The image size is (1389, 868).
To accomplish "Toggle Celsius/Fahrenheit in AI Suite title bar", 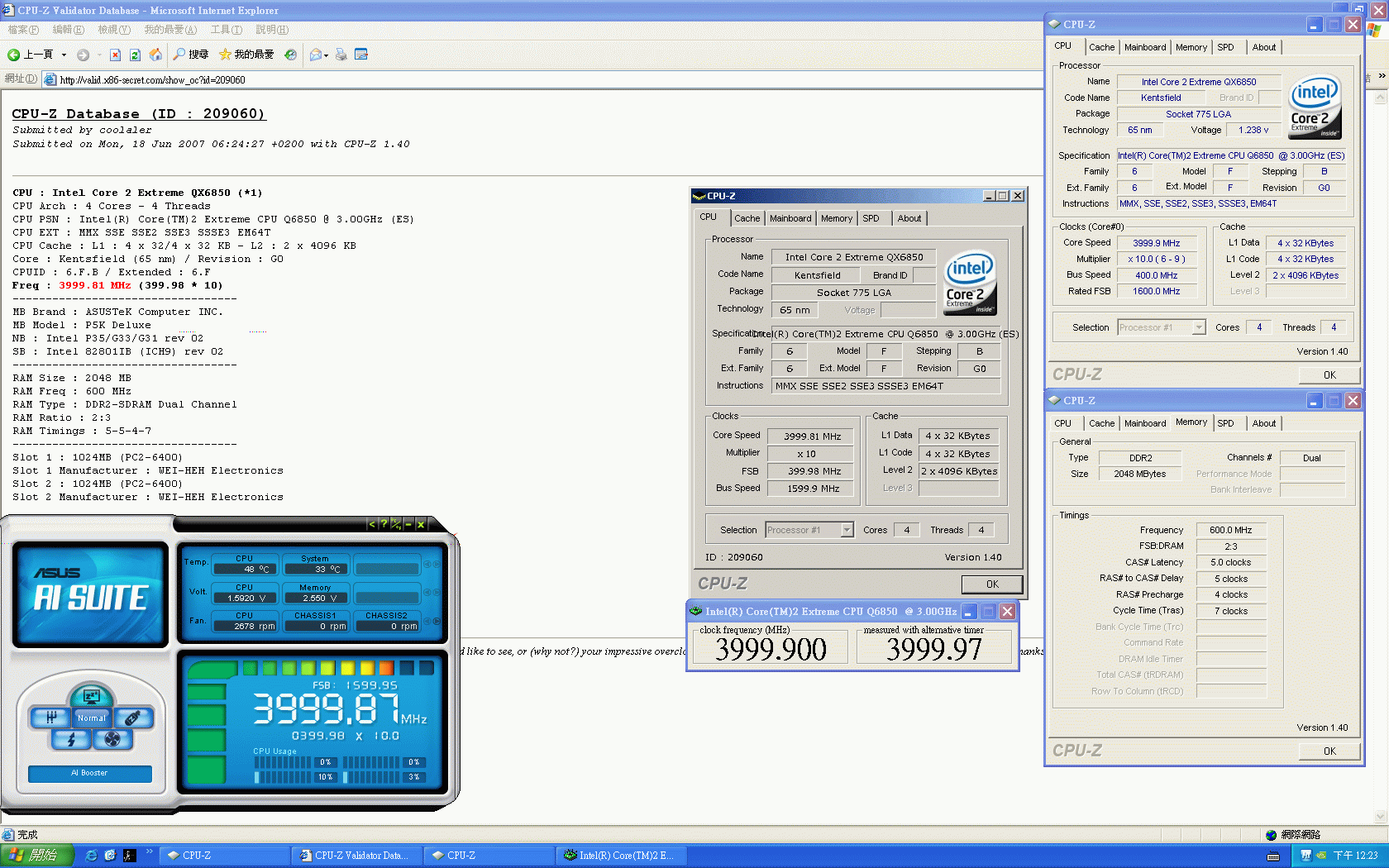I will pyautogui.click(x=396, y=524).
